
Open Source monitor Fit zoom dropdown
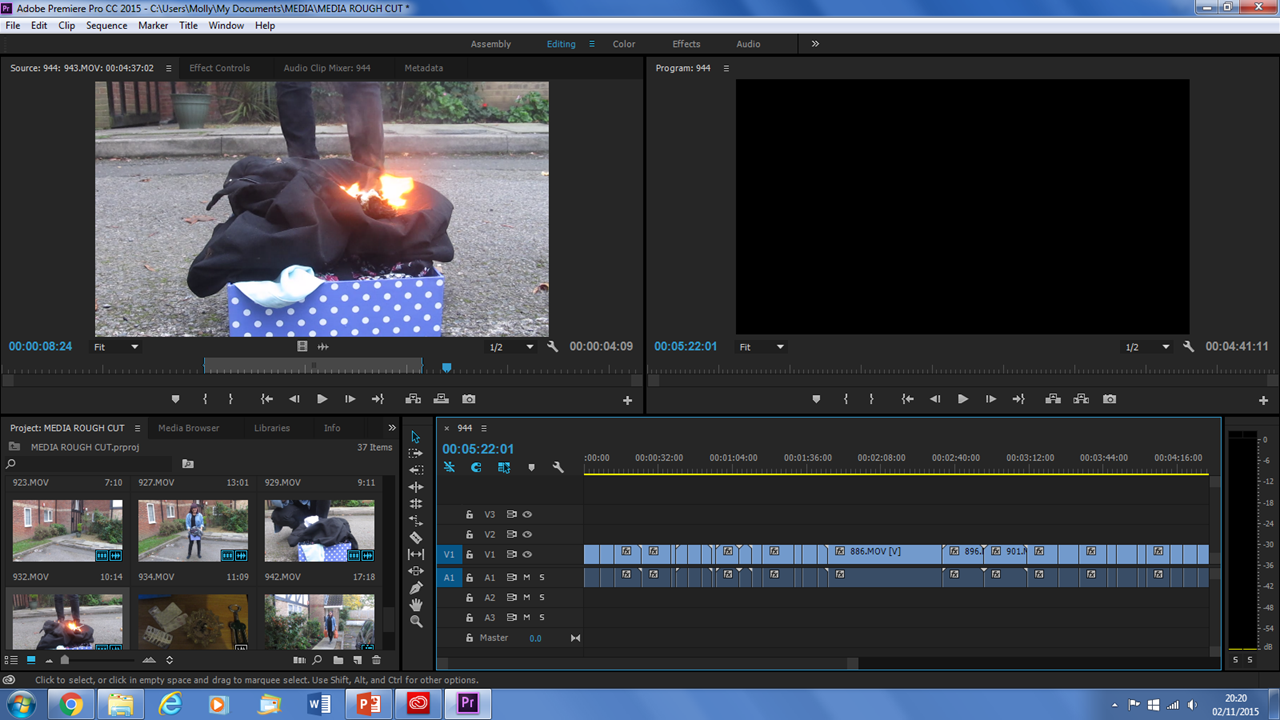coord(115,347)
